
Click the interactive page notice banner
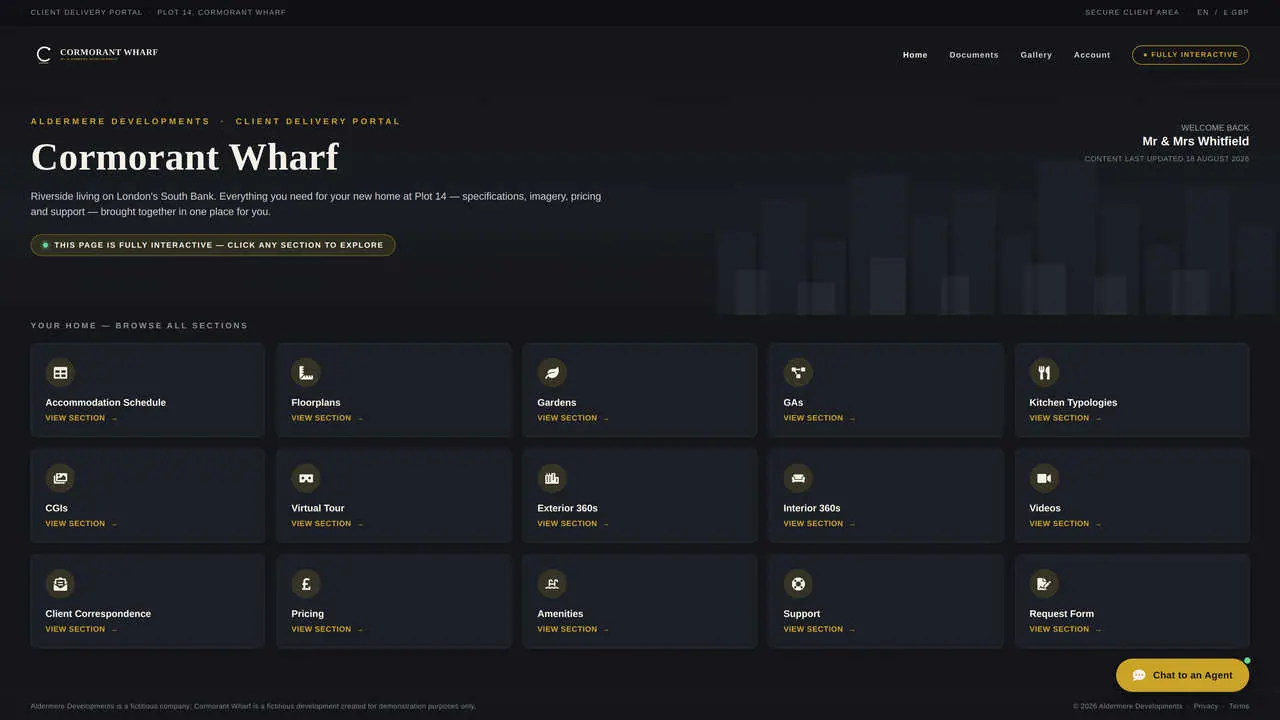[213, 245]
